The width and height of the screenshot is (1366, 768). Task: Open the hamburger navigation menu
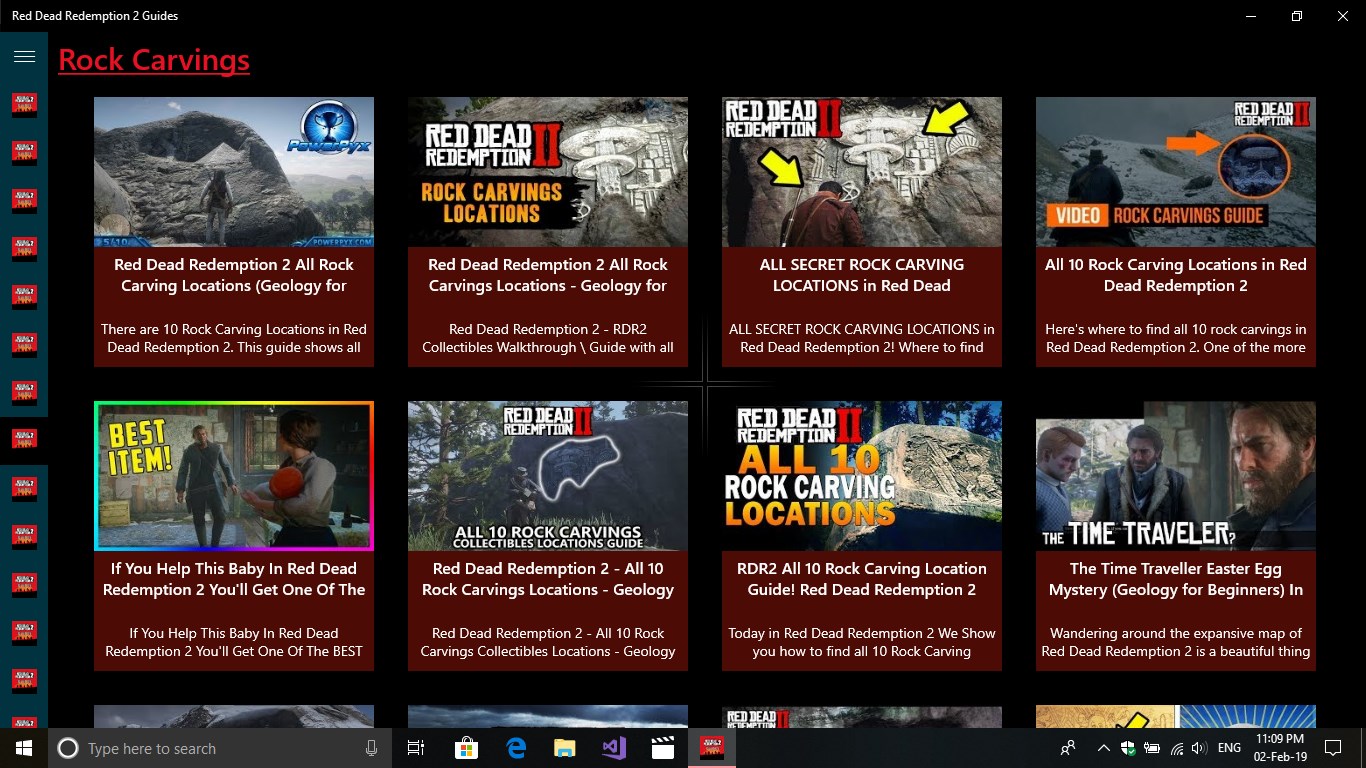click(x=24, y=56)
